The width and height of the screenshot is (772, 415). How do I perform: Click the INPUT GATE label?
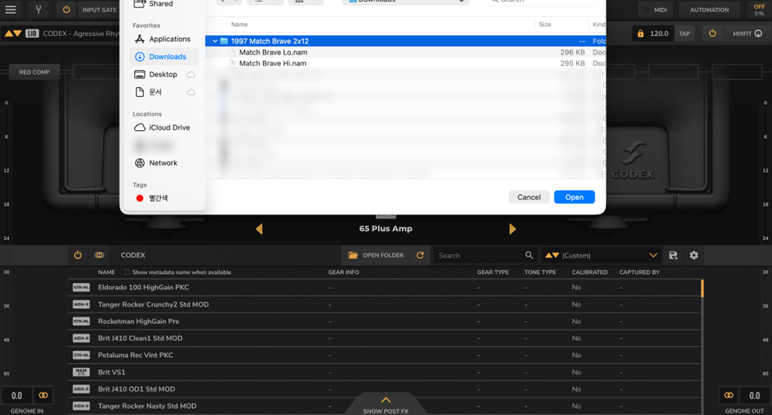99,10
